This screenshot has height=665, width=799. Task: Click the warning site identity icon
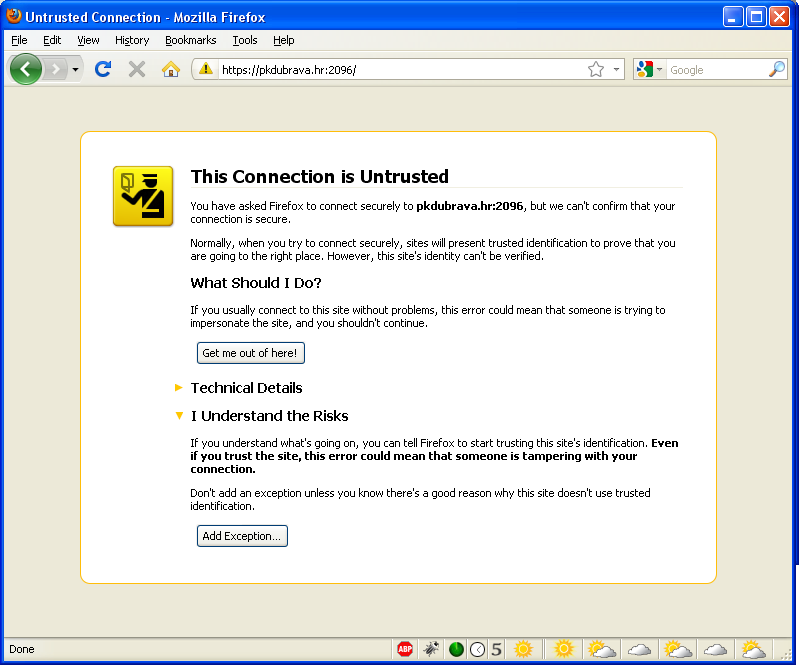point(206,69)
